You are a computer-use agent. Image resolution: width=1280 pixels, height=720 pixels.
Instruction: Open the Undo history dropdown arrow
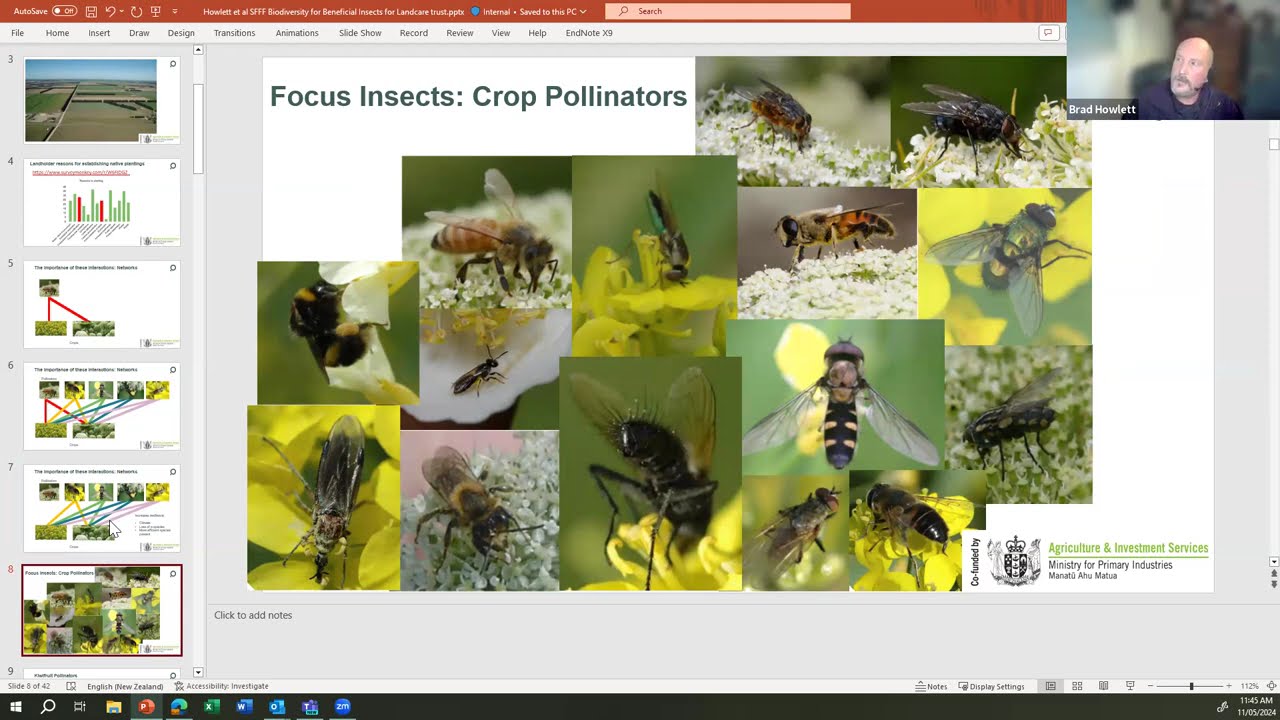tap(121, 11)
